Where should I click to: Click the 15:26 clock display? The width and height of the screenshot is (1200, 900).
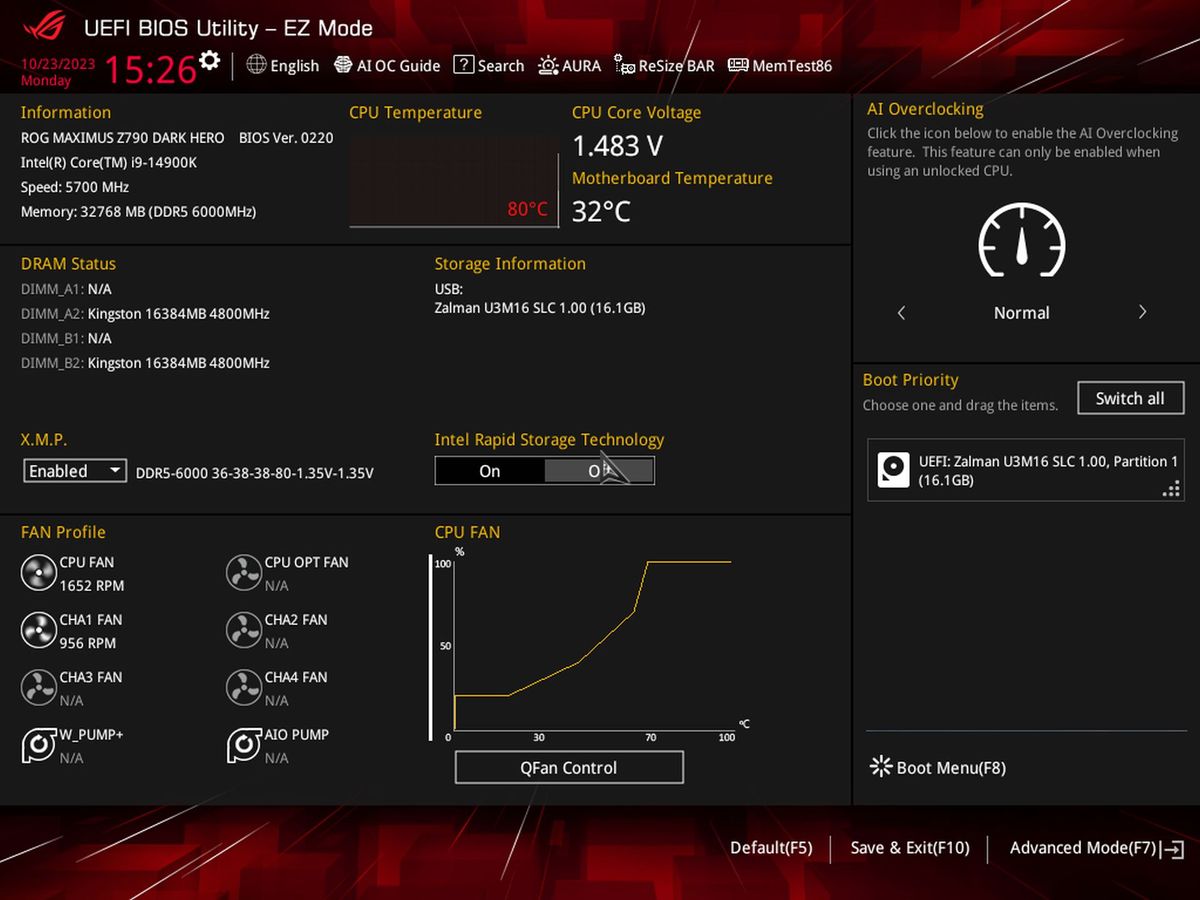(x=150, y=69)
